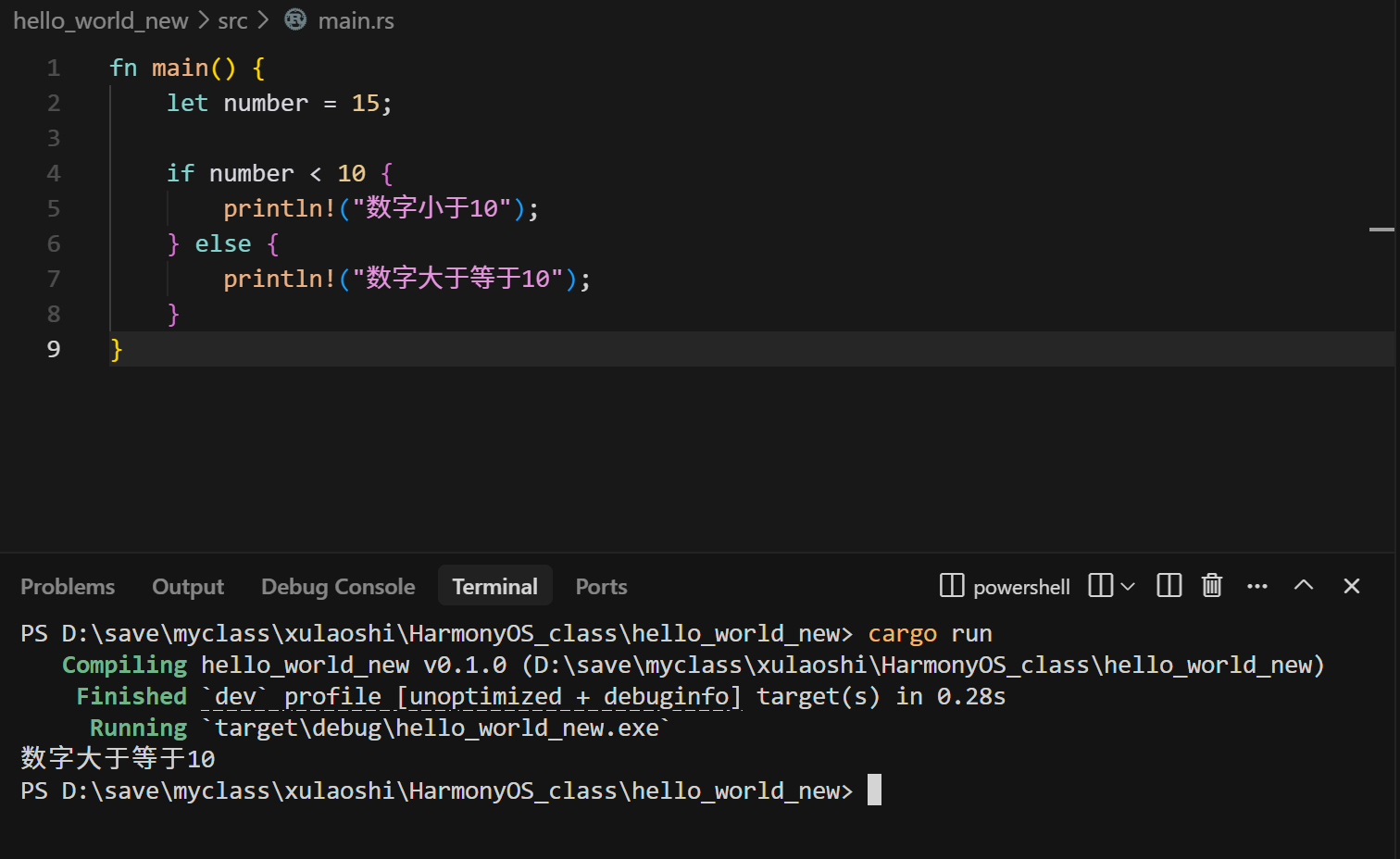Click the src breadcrumb folder
The image size is (1400, 859).
coord(232,20)
